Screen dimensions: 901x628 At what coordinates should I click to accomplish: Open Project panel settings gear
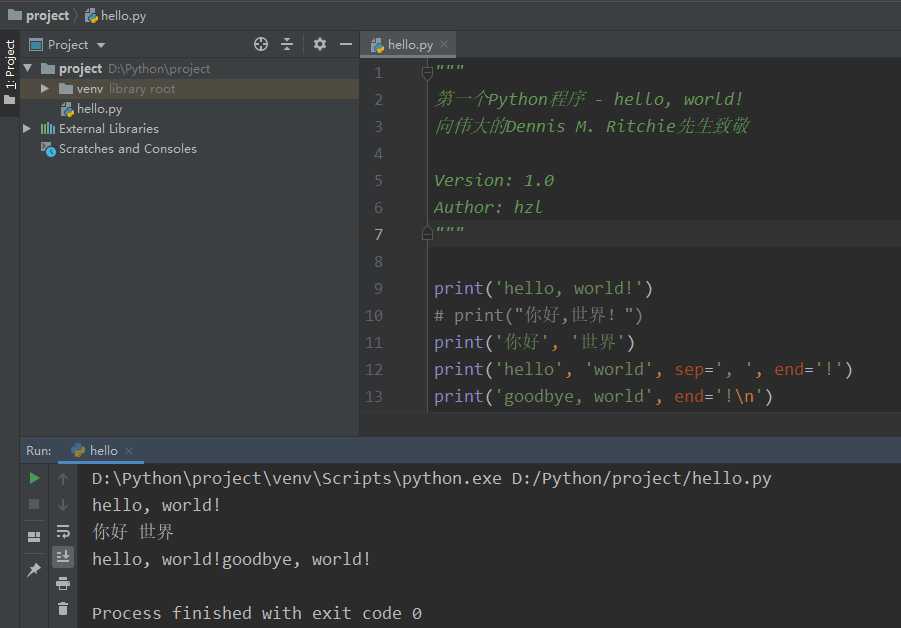click(320, 44)
